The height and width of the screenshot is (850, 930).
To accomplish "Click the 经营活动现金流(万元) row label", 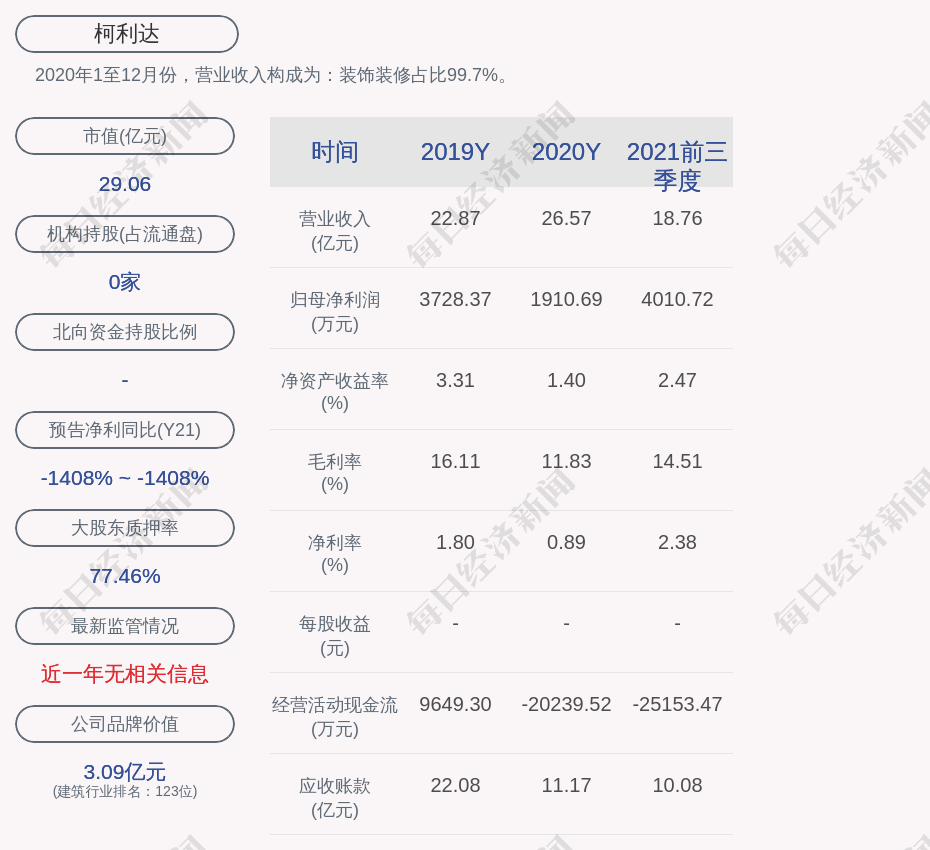I will click(335, 716).
